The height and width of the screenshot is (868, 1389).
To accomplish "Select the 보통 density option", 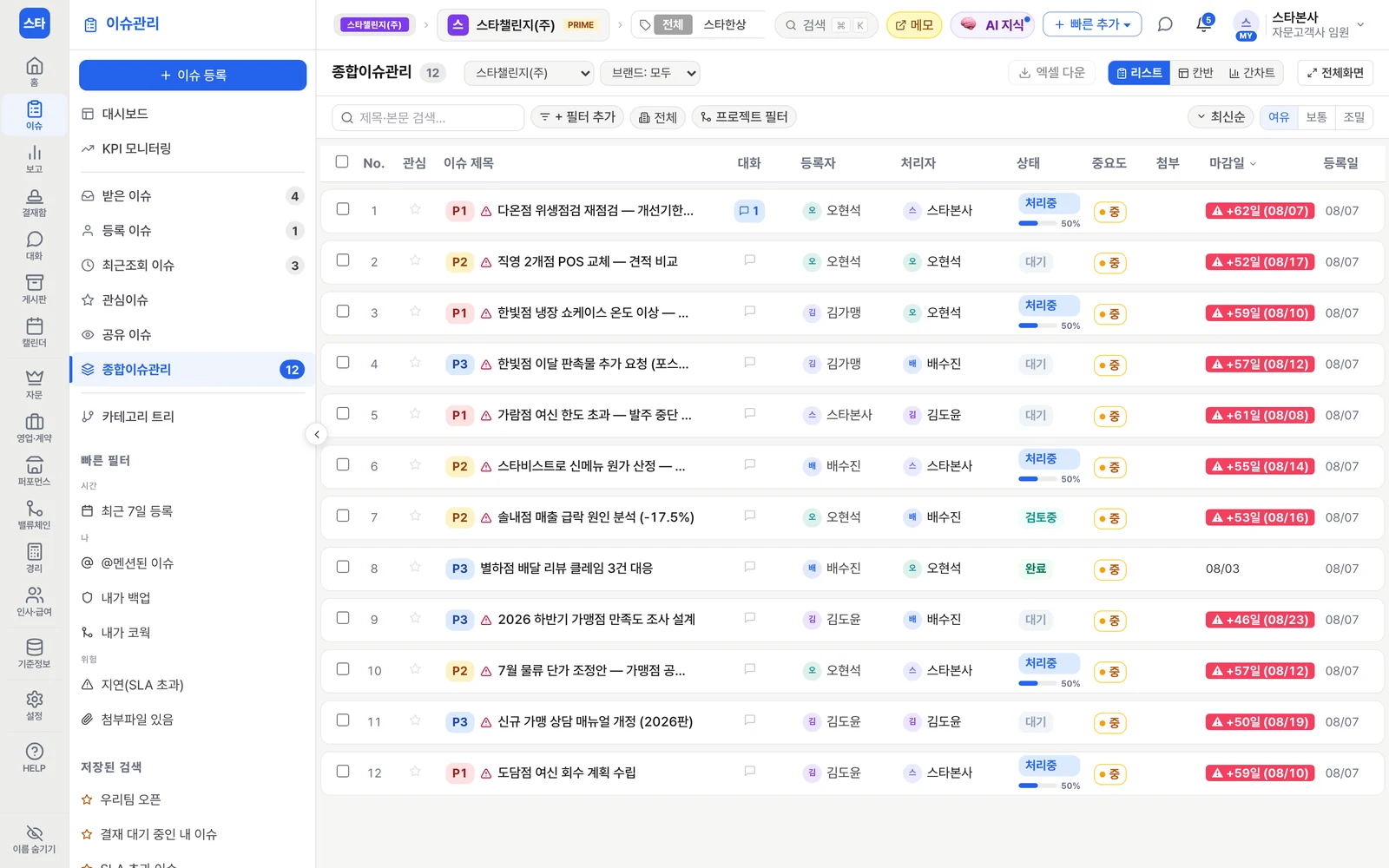I will pos(1316,116).
